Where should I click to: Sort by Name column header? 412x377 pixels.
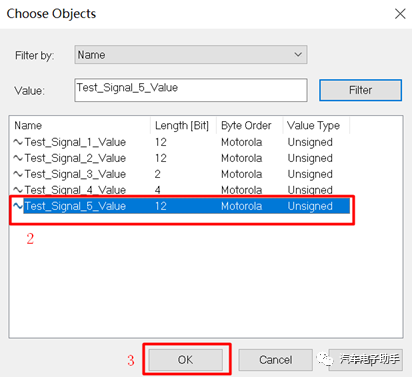point(80,126)
